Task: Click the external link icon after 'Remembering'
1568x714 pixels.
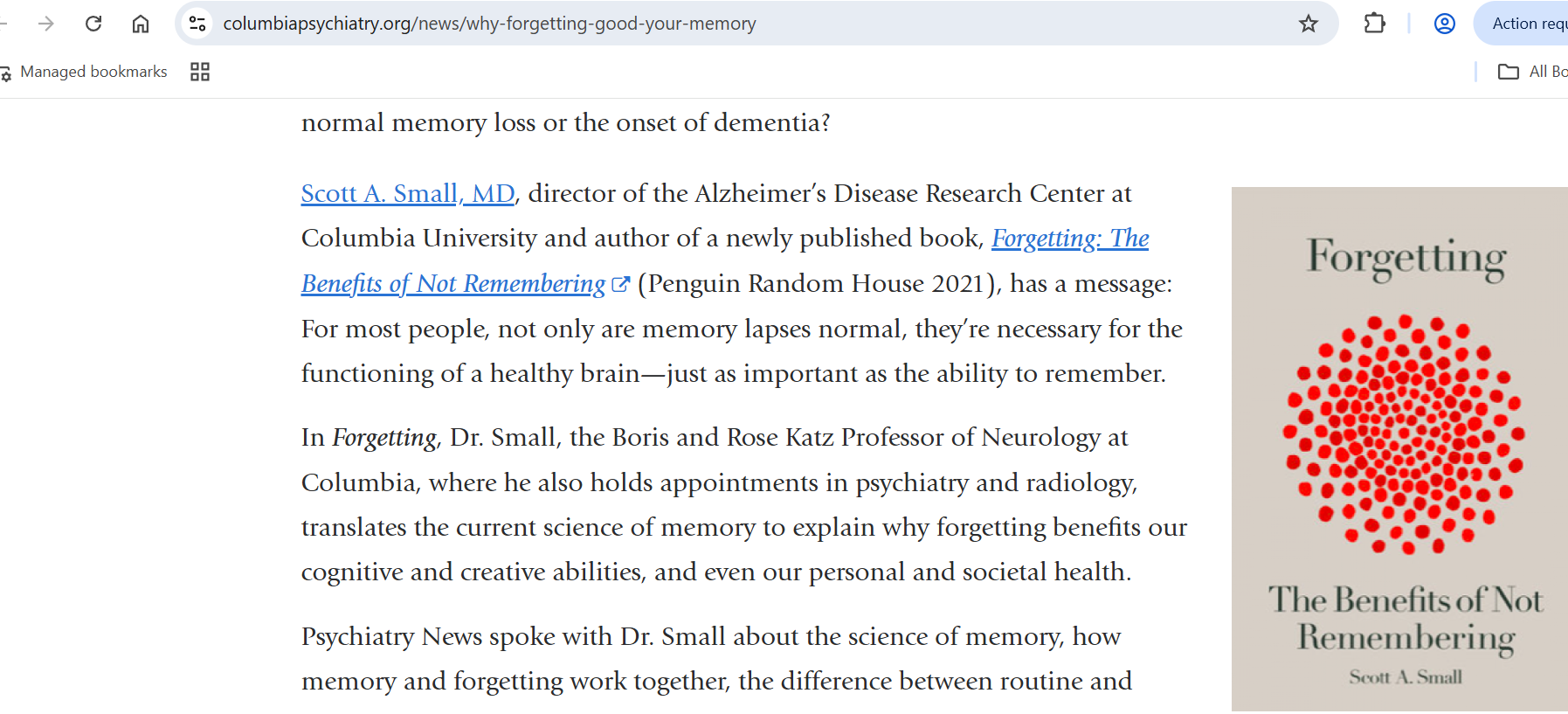Action: pos(621,284)
